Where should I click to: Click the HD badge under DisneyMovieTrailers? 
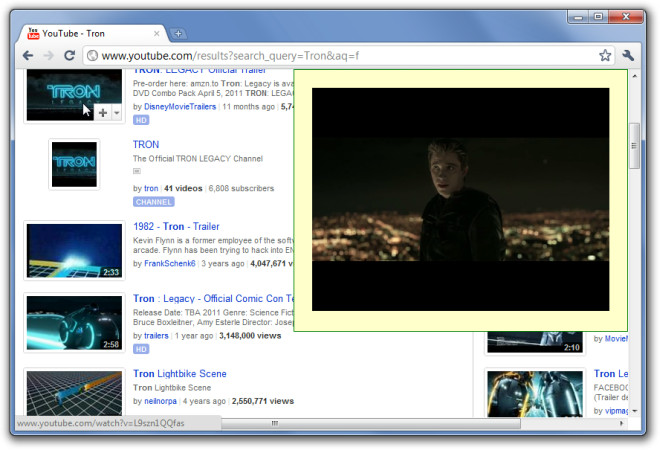(141, 120)
